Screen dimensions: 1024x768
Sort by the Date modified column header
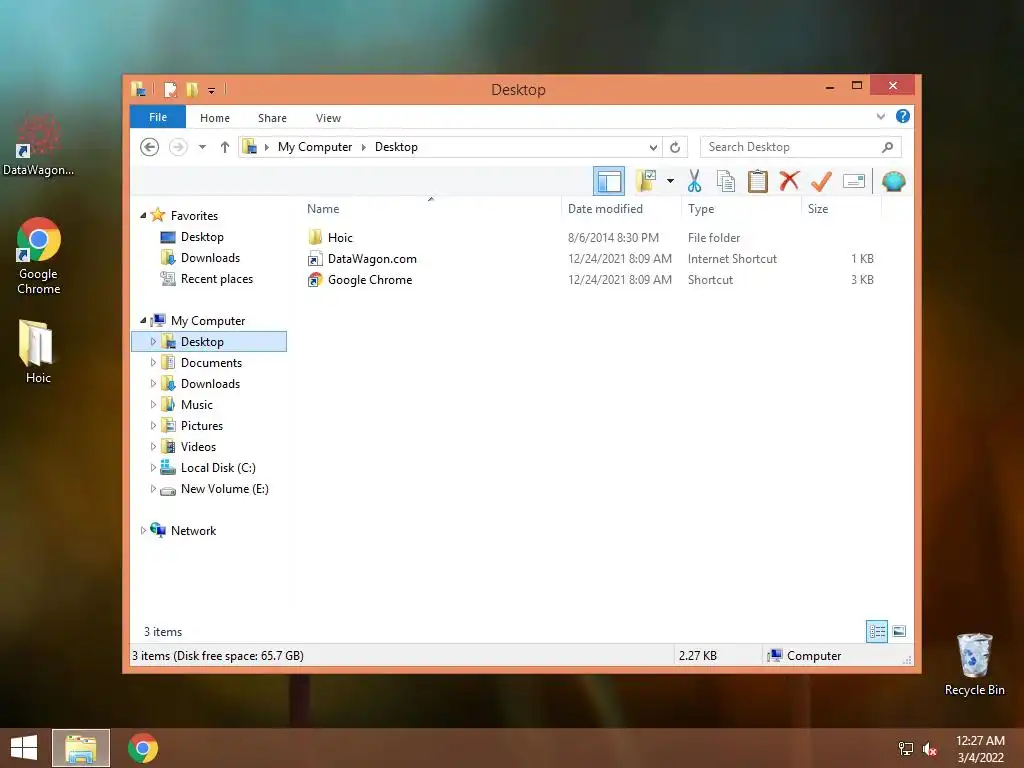pos(620,209)
